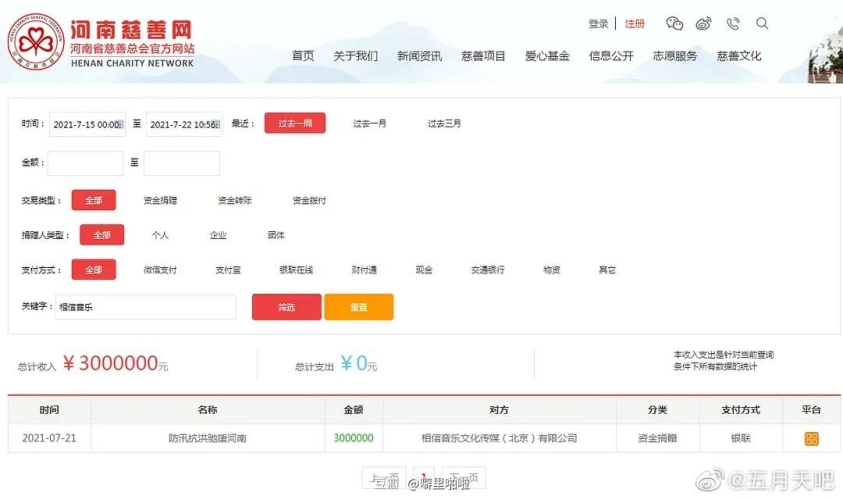Filter transaction type by 资金转账

tap(234, 201)
